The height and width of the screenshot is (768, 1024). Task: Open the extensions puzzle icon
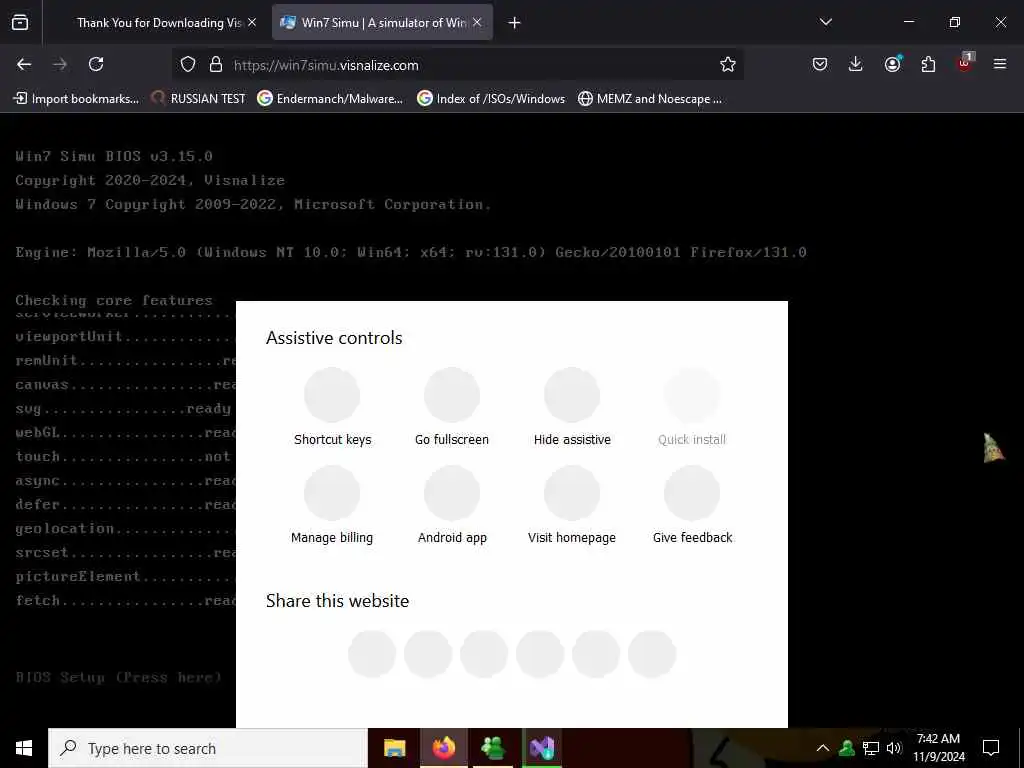point(928,64)
